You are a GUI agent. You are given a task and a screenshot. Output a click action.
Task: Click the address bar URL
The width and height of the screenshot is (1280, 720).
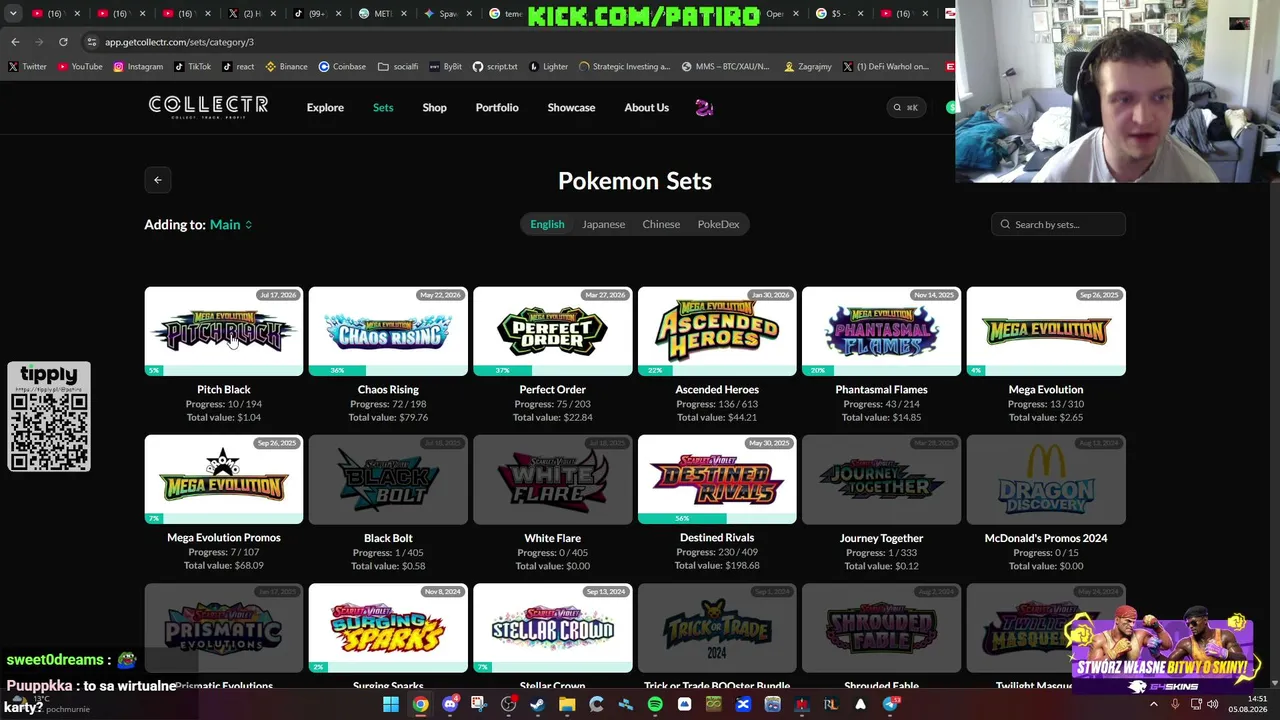coord(179,42)
